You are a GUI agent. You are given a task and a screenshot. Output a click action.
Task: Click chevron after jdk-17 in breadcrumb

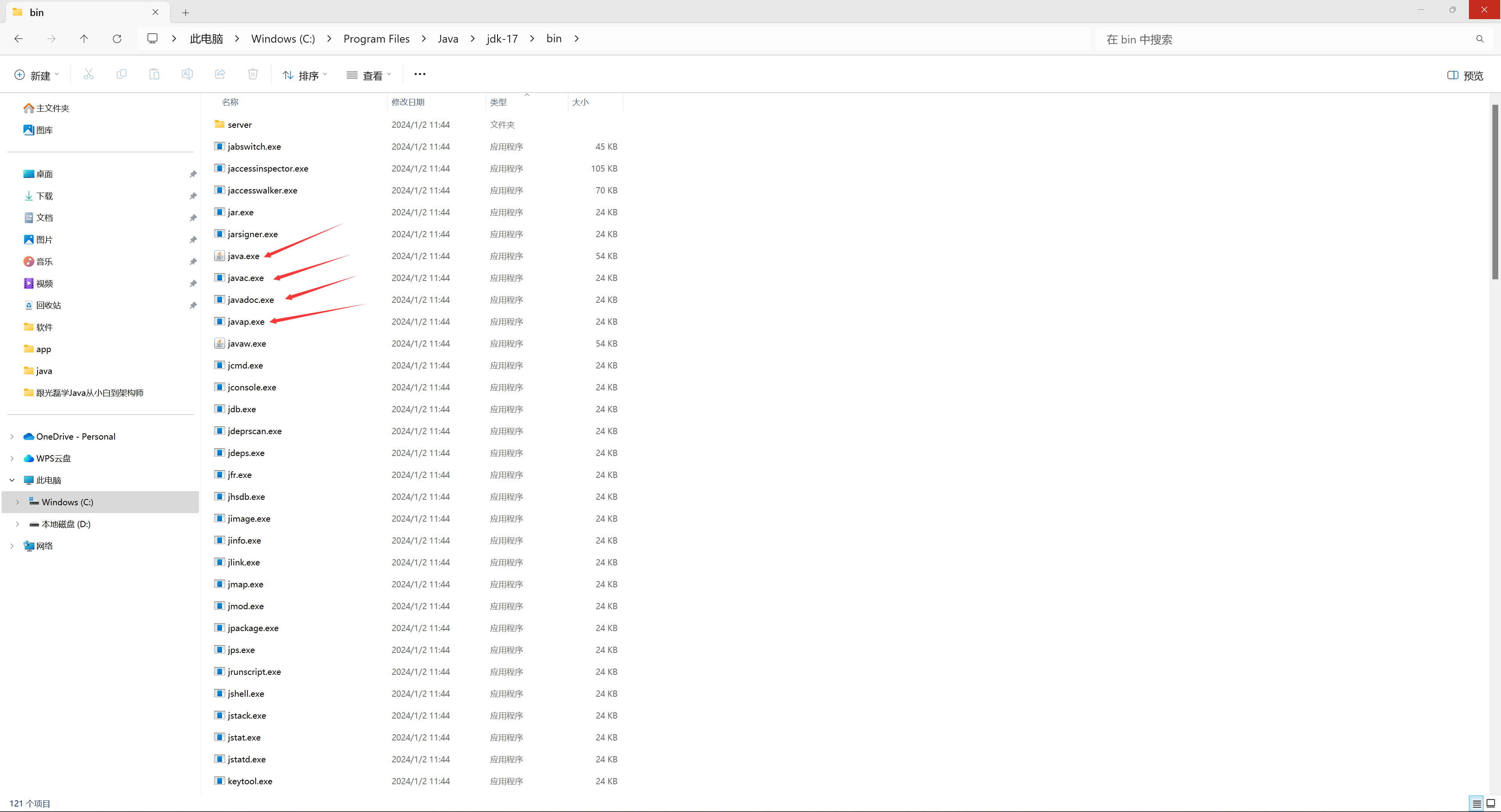[x=532, y=38]
